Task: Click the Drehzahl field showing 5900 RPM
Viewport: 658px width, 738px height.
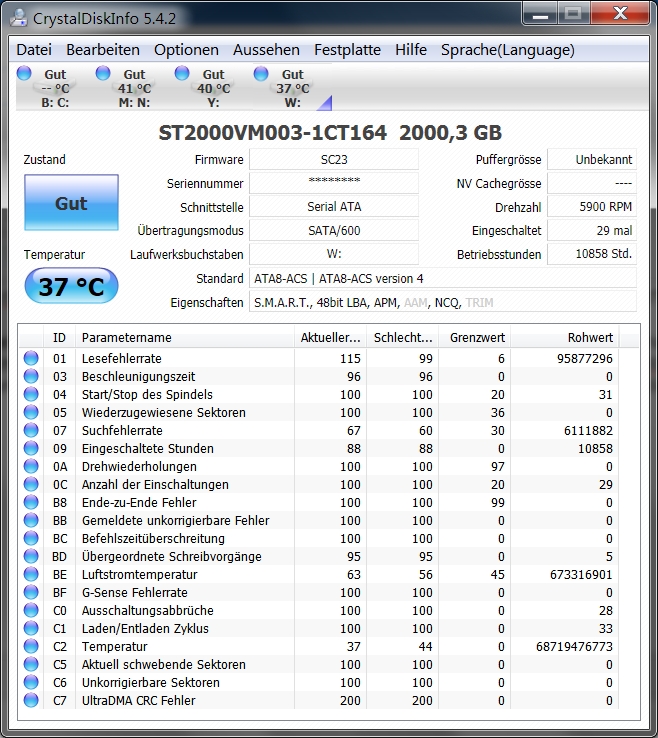Action: point(592,207)
